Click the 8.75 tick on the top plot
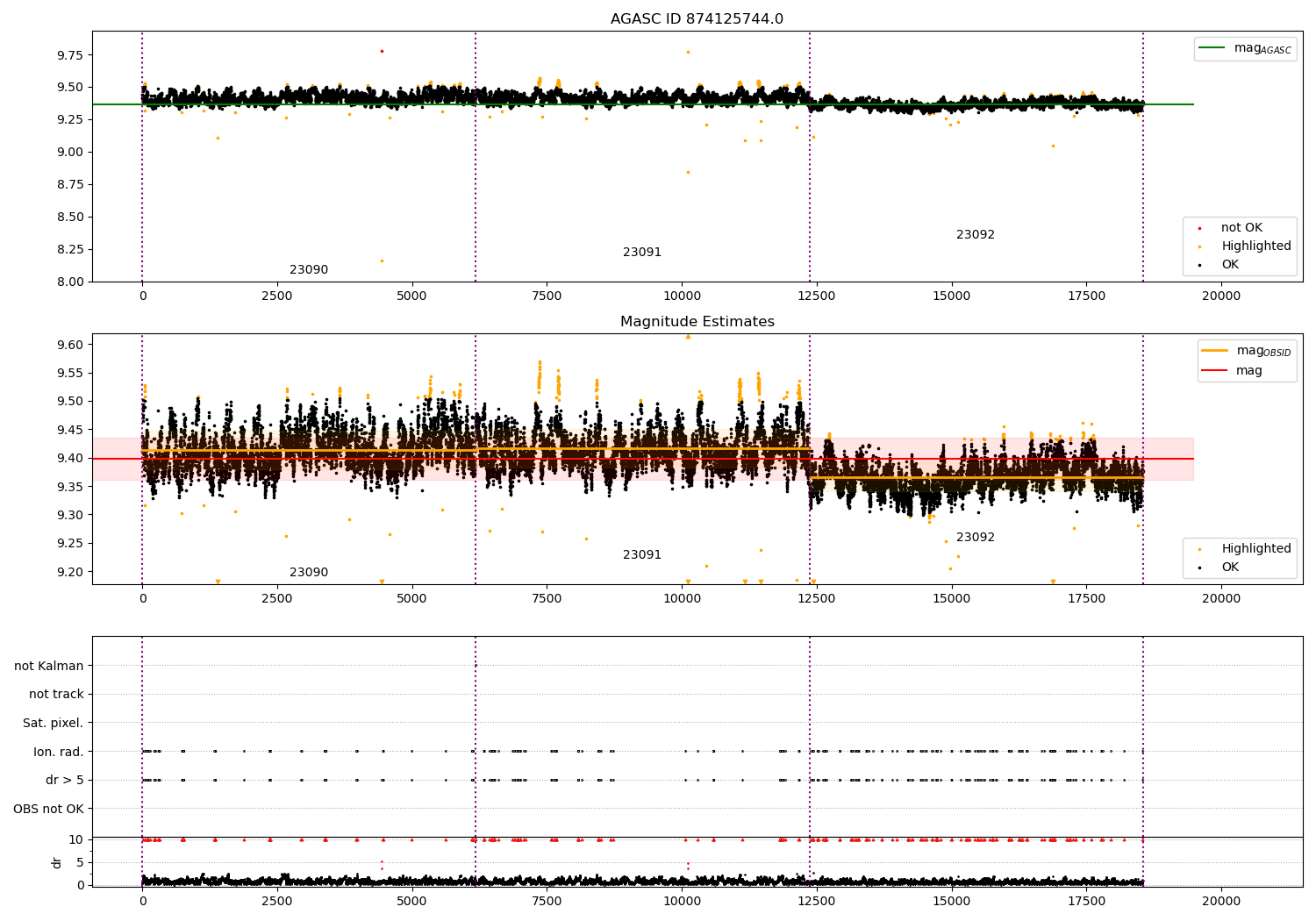The height and width of the screenshot is (921, 1316). [69, 184]
